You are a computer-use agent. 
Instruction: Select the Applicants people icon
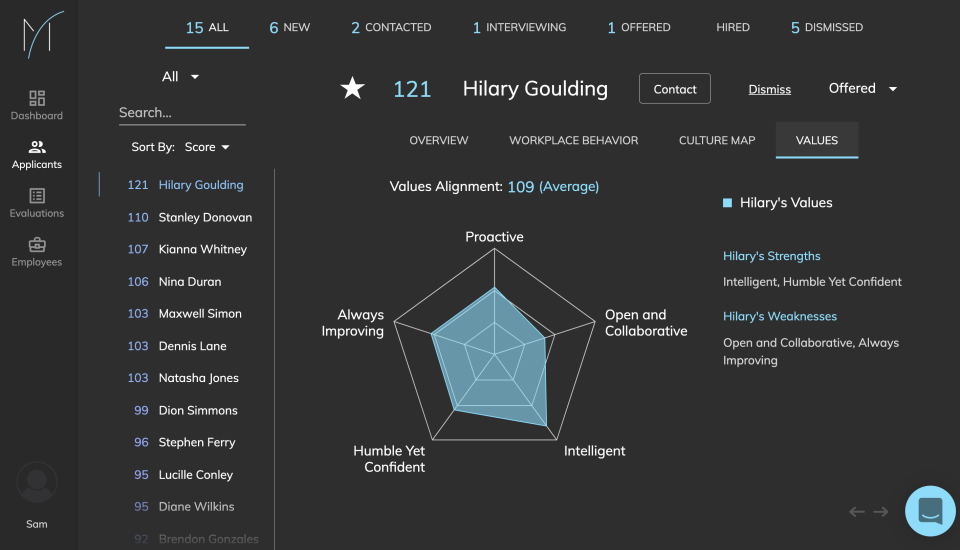(x=37, y=147)
